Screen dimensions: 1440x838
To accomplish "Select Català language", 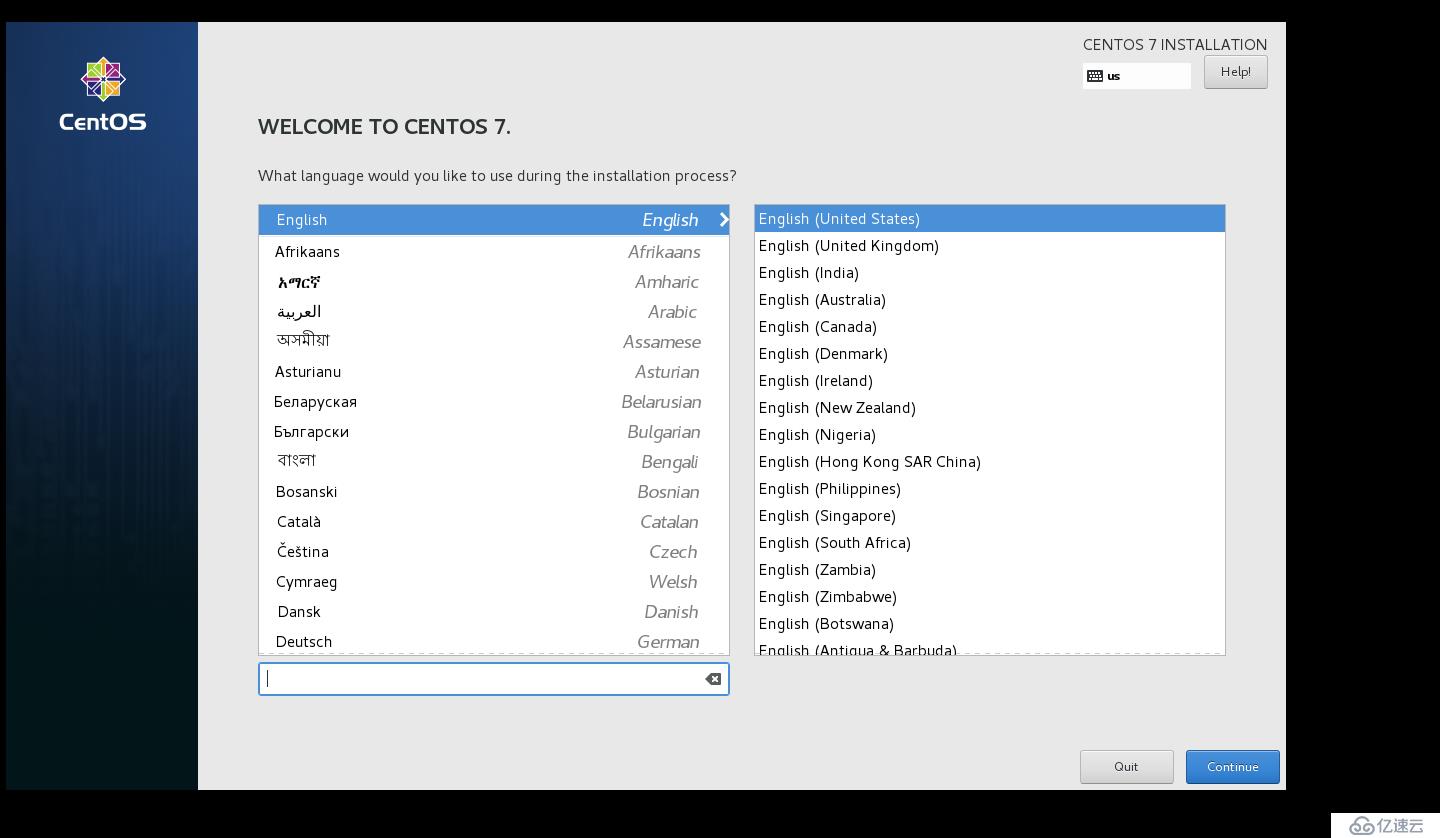I will coord(494,522).
